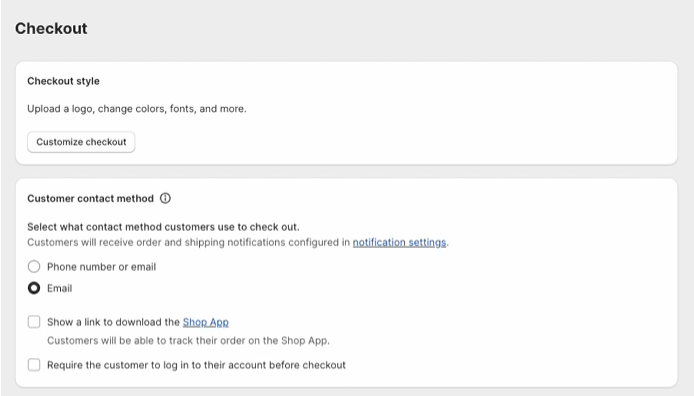Click 'Select what contact method customers' text
This screenshot has width=694, height=396.
[x=163, y=227]
